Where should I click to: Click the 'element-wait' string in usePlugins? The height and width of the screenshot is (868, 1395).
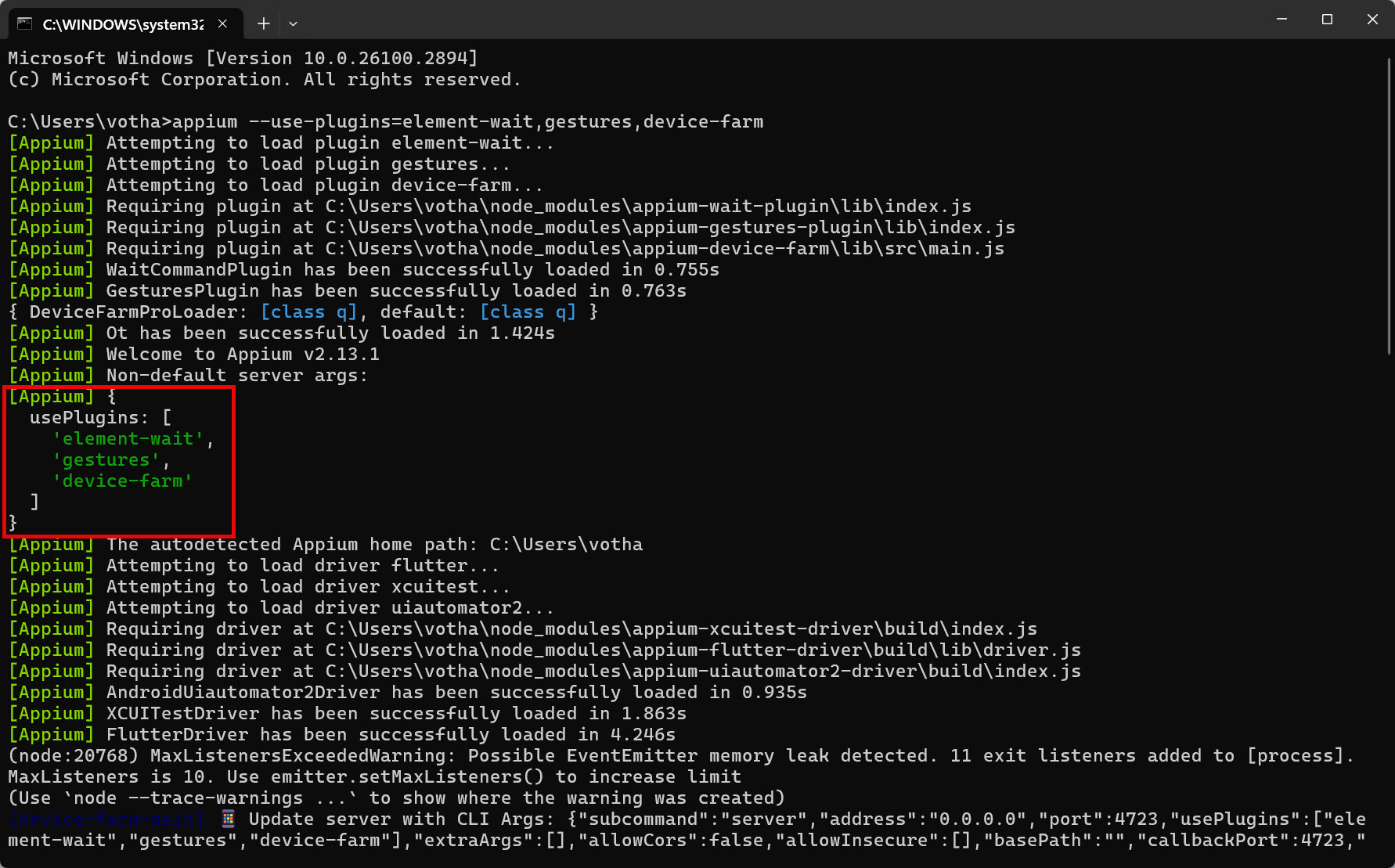pyautogui.click(x=128, y=438)
